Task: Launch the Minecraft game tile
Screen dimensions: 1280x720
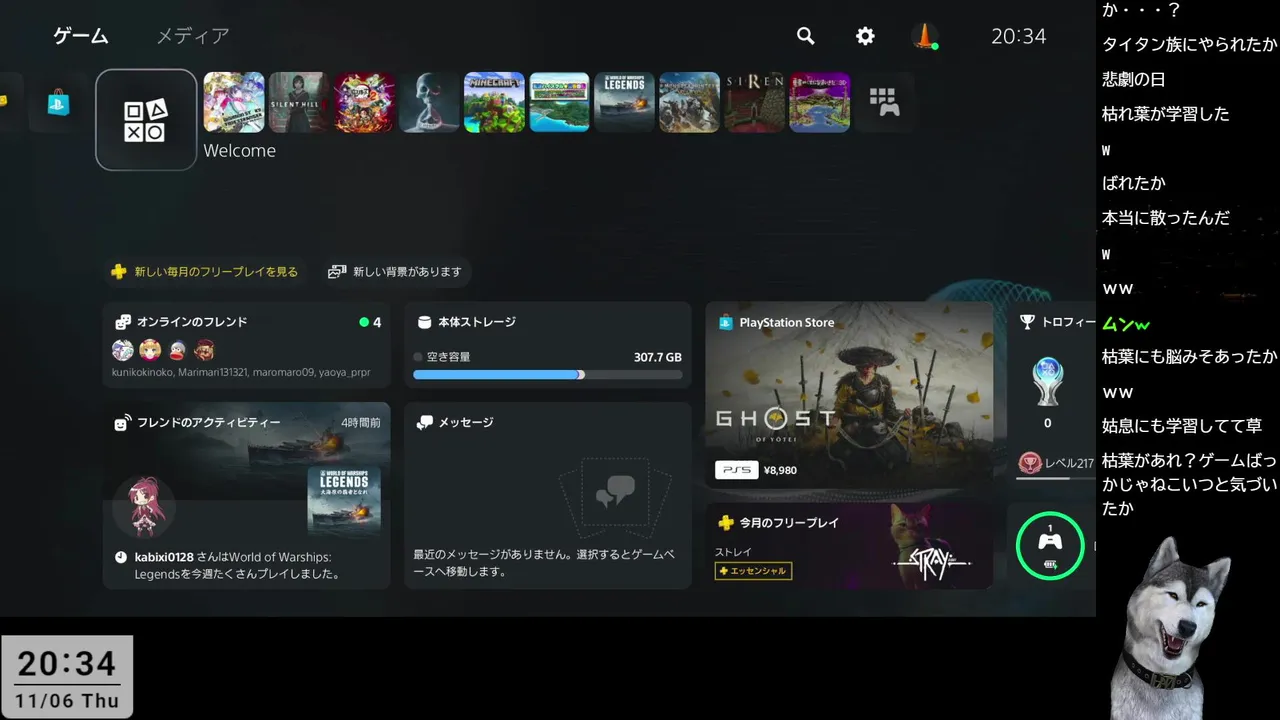Action: 494,102
